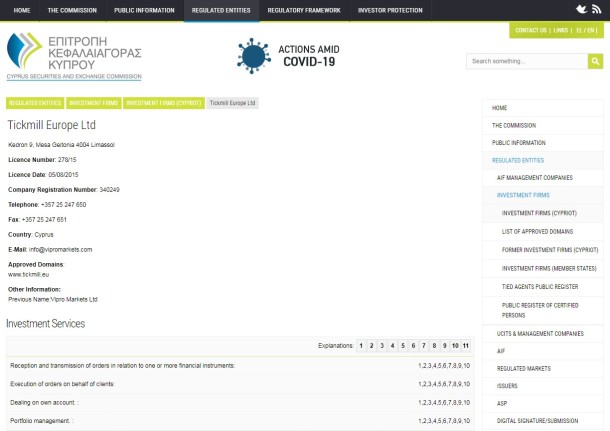
Task: Click explanation number 11
Action: click(x=466, y=345)
